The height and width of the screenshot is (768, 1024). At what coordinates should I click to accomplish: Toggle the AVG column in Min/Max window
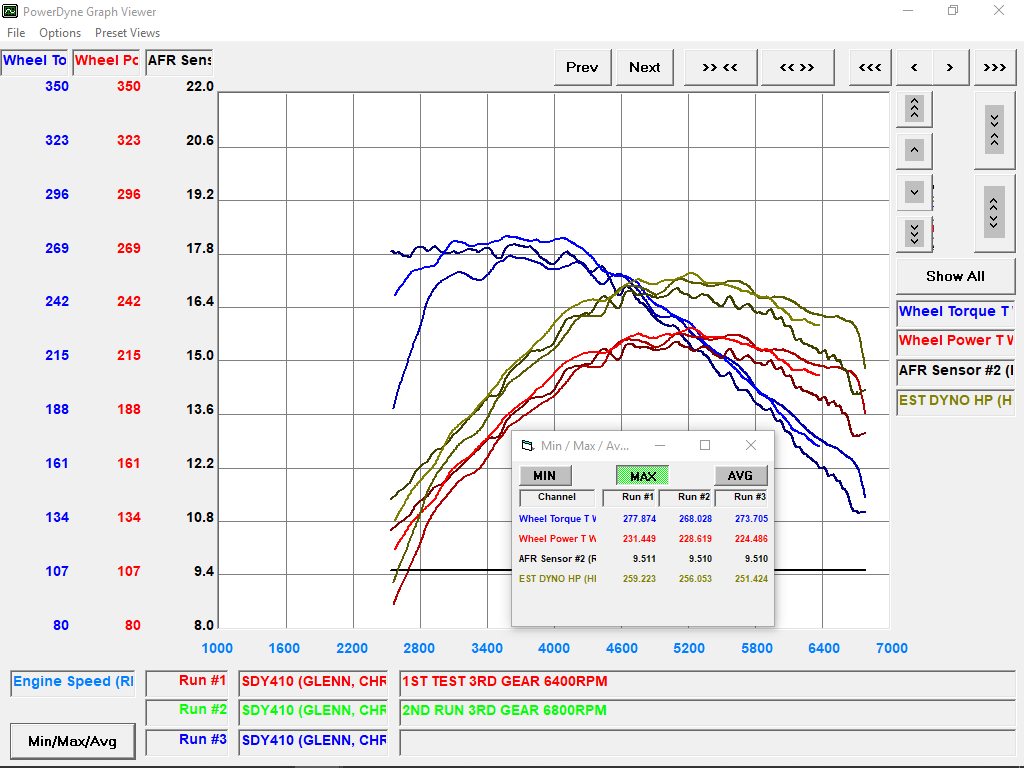point(740,475)
